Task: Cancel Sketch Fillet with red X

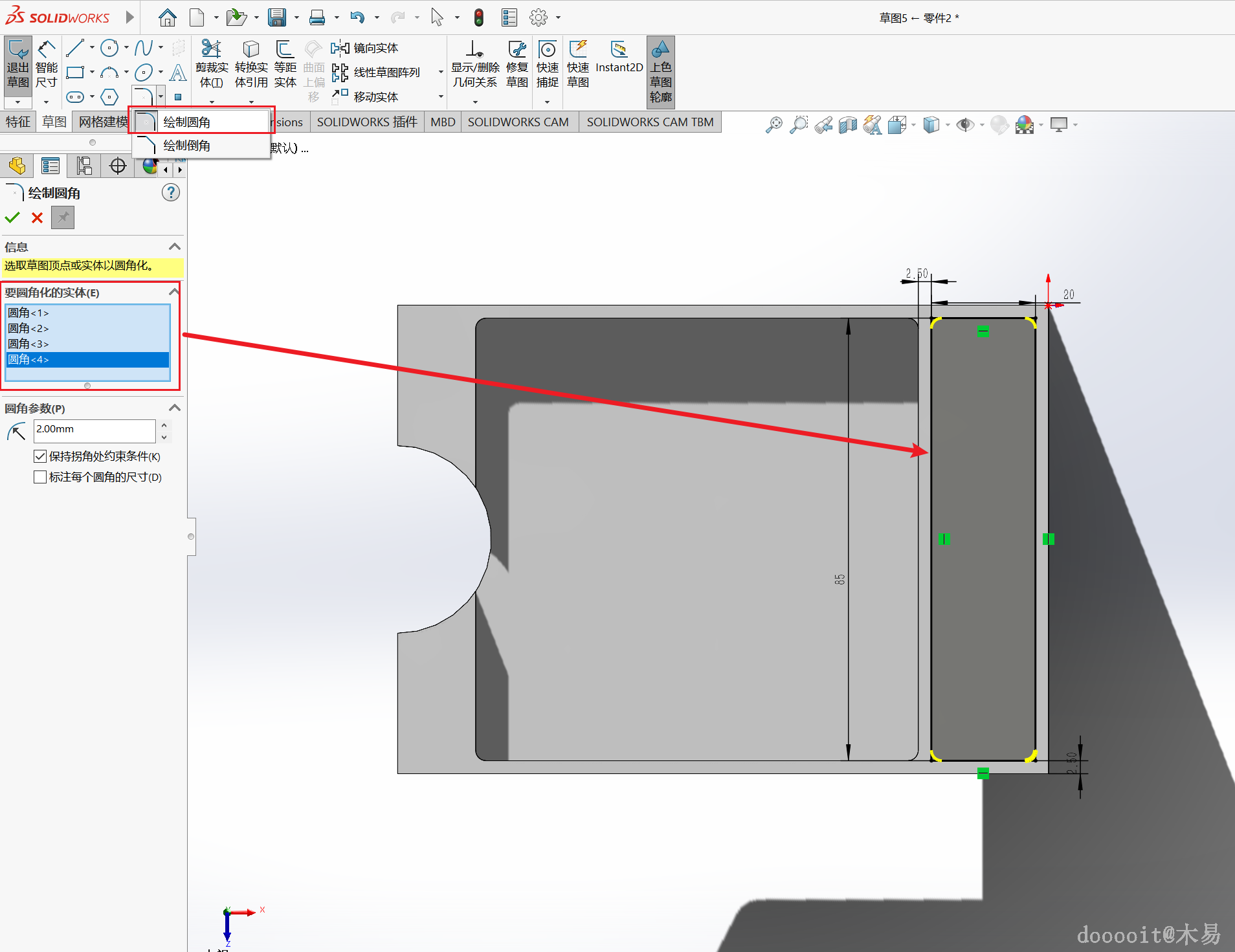Action: [37, 217]
